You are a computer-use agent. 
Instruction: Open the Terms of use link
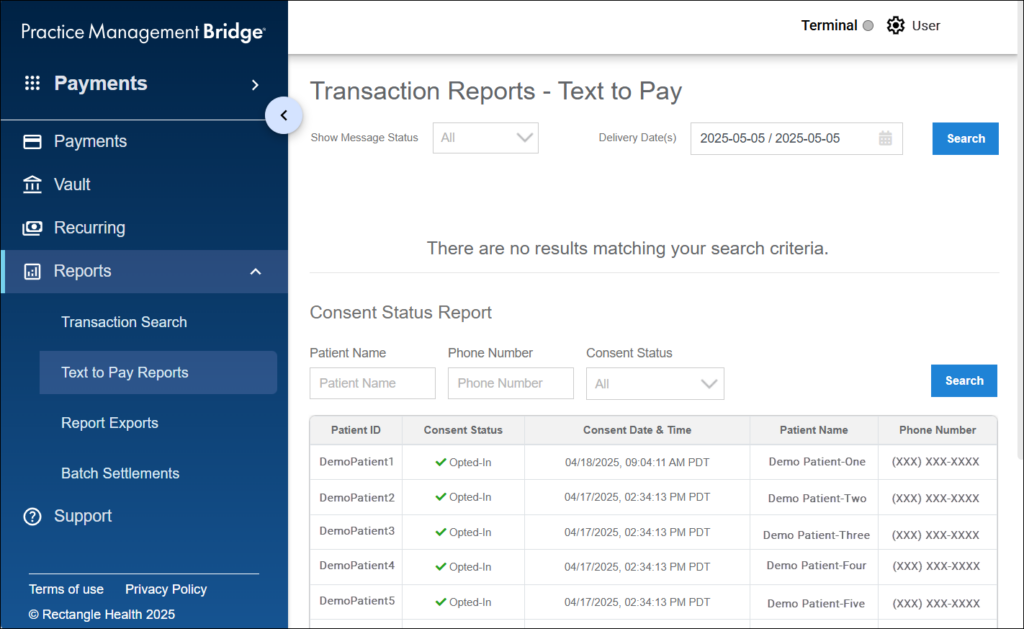click(66, 589)
